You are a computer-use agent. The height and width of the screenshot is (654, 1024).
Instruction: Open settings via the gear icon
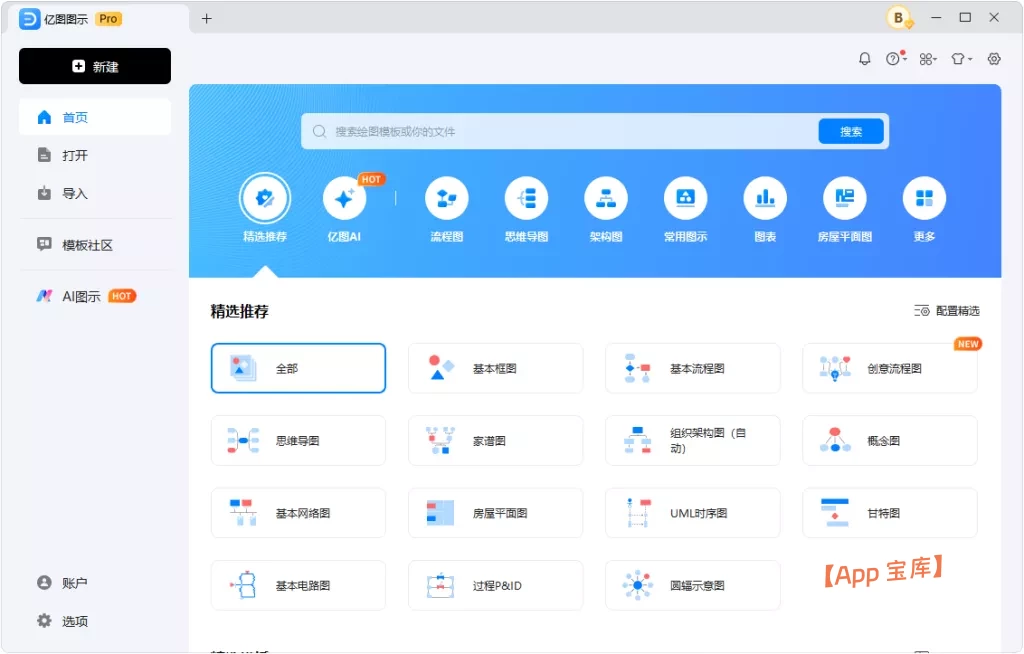point(993,59)
